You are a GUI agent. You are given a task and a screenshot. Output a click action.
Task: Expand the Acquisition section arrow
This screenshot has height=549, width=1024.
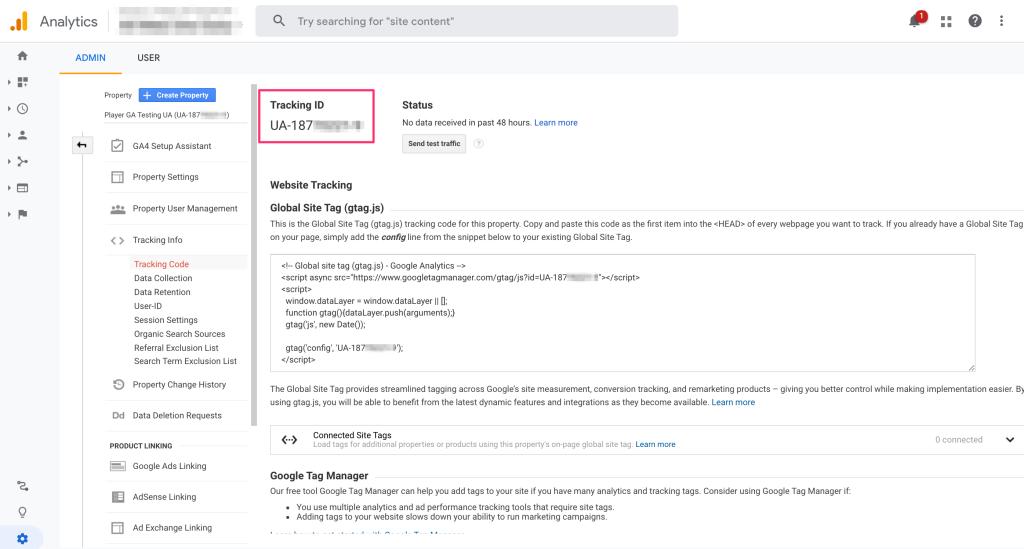9,161
